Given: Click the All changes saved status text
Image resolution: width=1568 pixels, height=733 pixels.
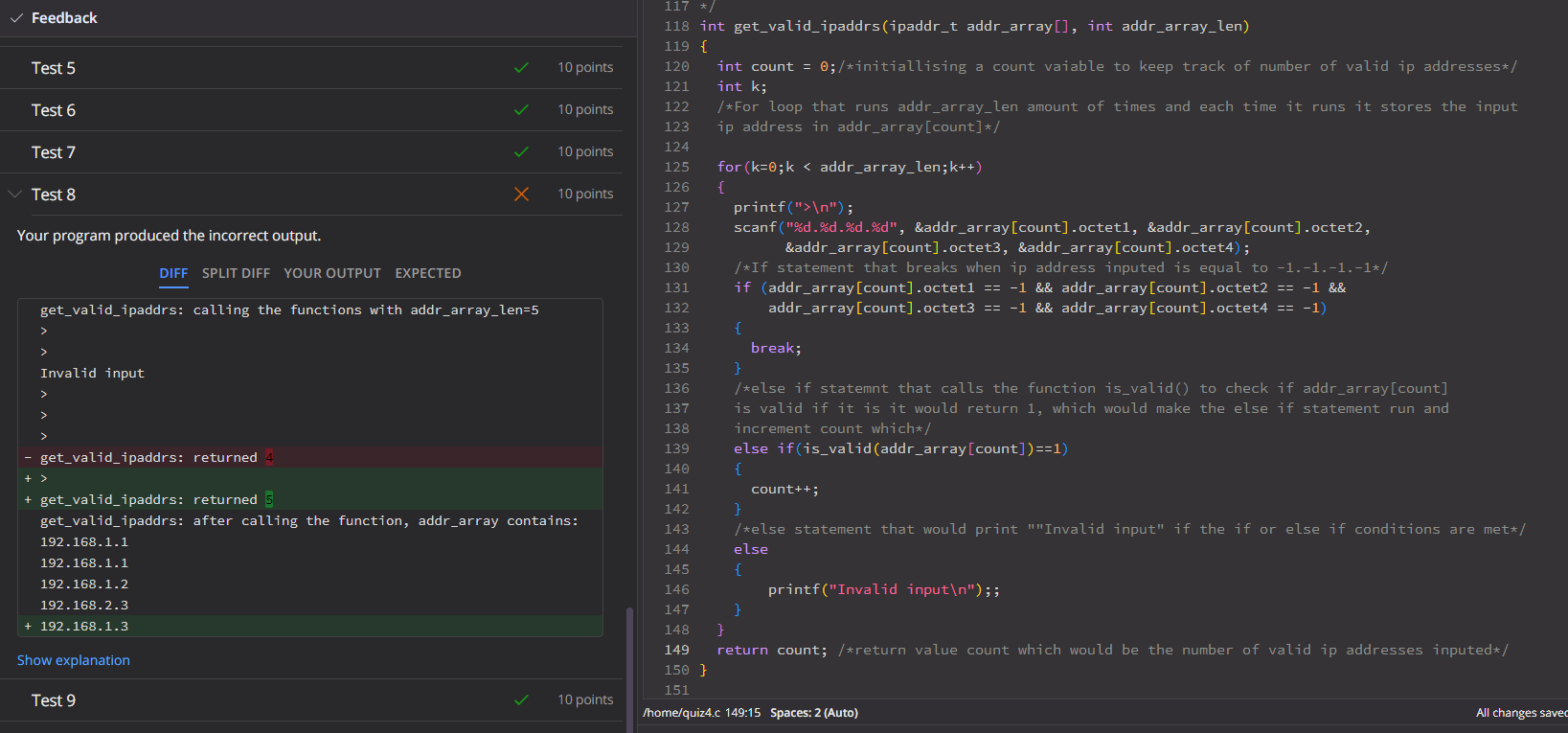Looking at the screenshot, I should click(1521, 713).
